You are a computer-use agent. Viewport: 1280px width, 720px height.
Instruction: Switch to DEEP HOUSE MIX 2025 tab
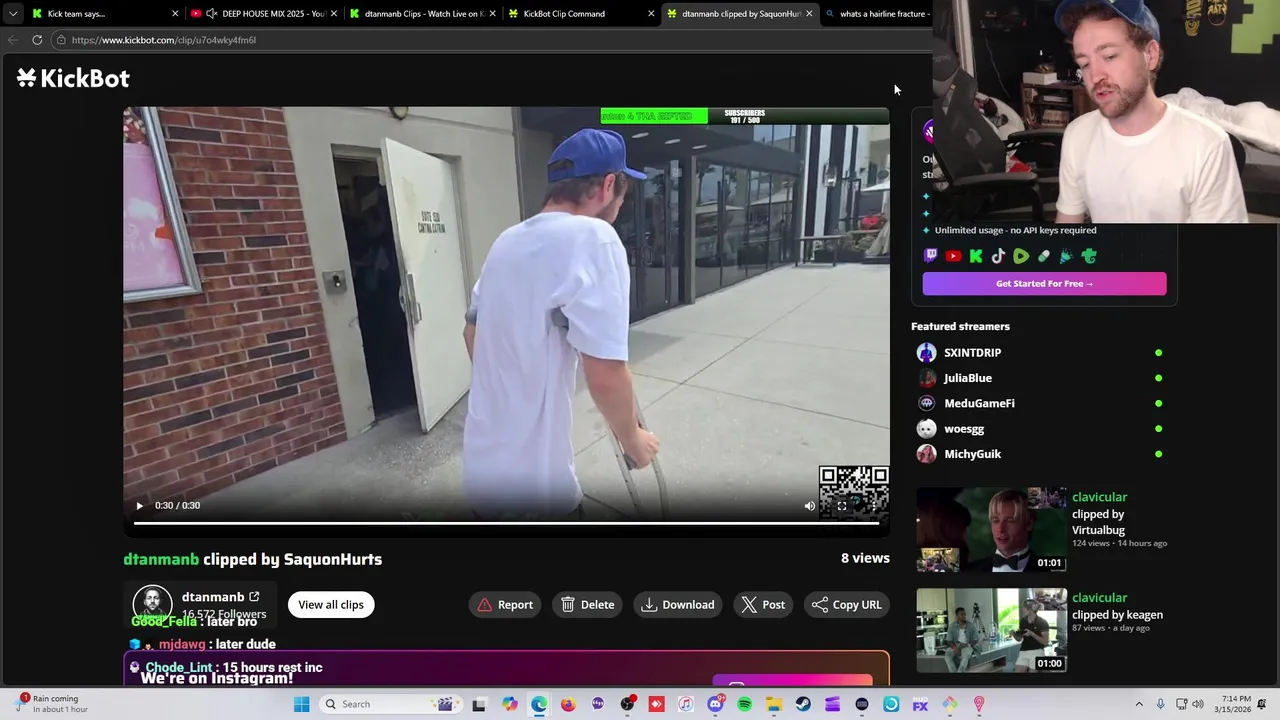[x=263, y=13]
